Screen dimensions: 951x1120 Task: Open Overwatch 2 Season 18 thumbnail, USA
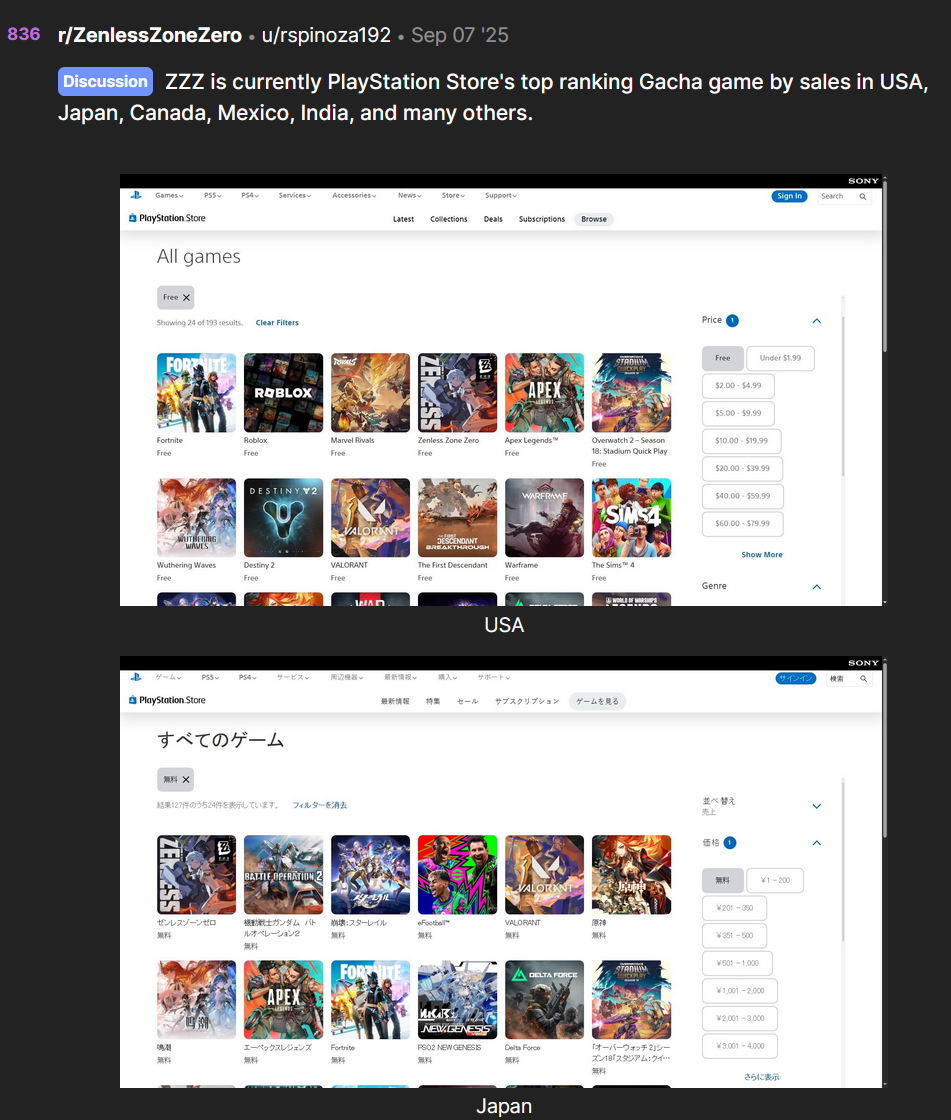(x=632, y=392)
